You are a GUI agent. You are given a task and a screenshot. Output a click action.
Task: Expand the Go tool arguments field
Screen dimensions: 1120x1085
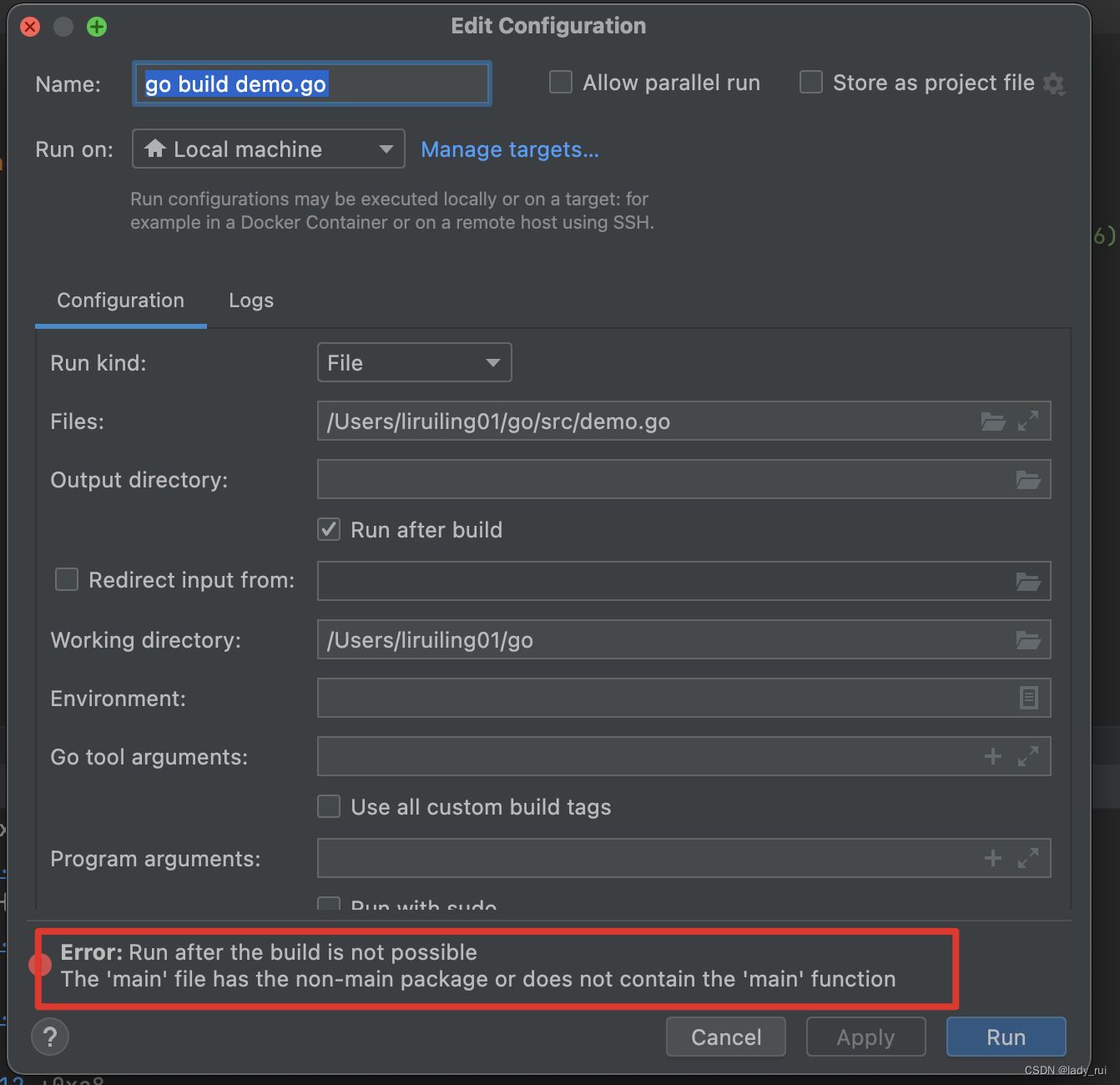tap(1028, 756)
